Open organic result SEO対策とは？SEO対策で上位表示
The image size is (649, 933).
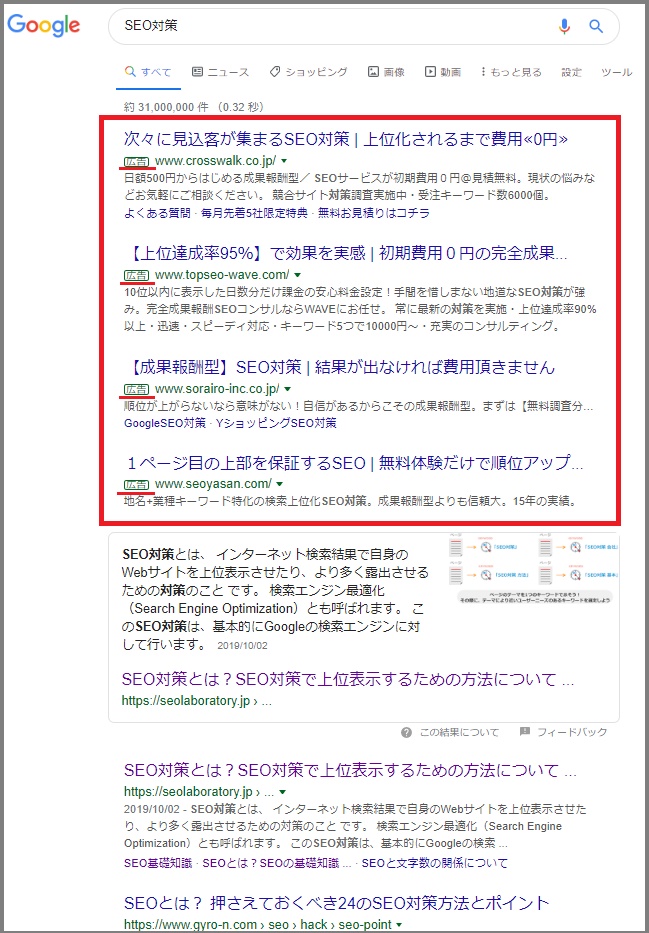350,771
